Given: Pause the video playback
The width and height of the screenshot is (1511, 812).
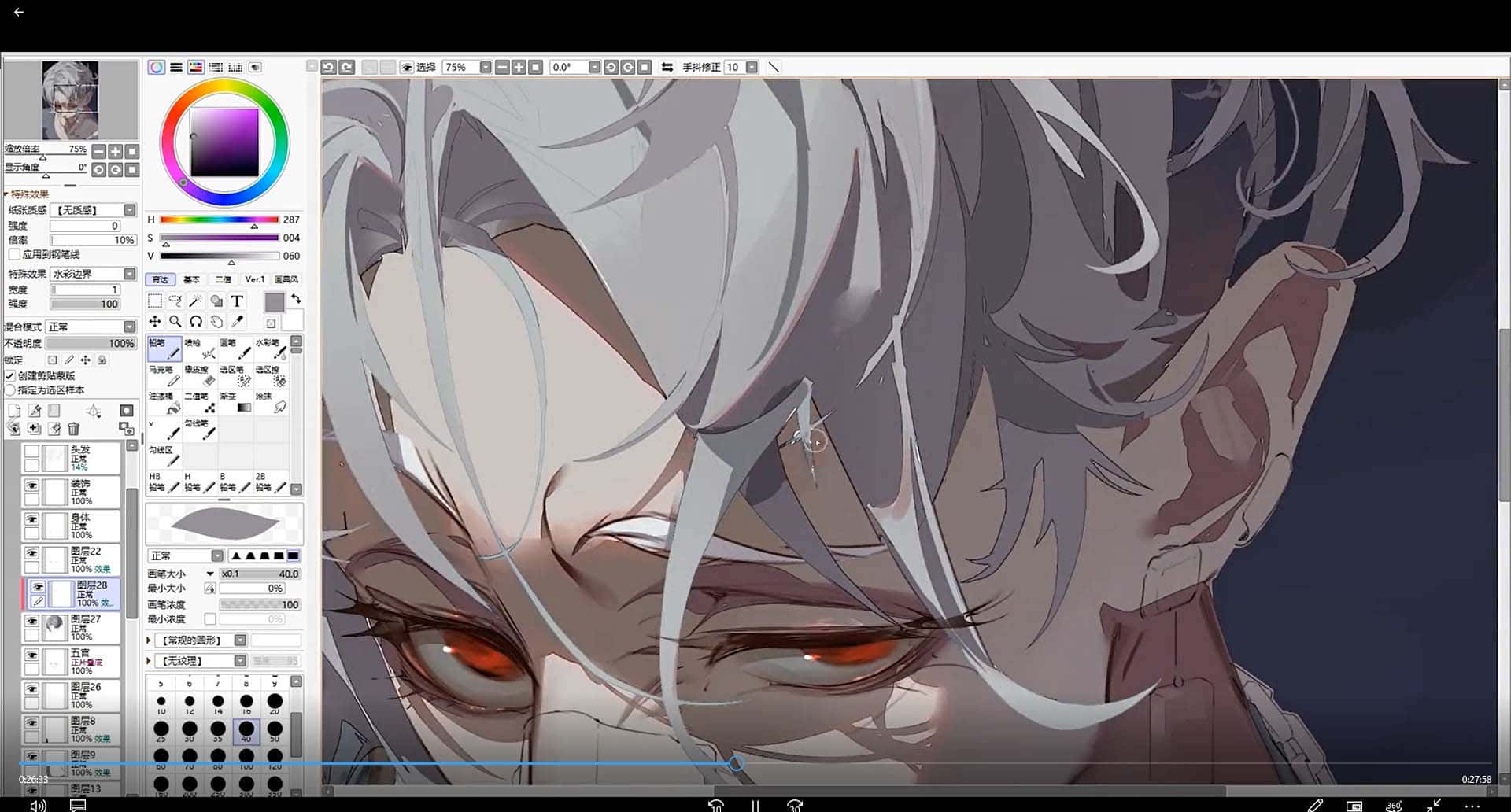Looking at the screenshot, I should point(755,805).
